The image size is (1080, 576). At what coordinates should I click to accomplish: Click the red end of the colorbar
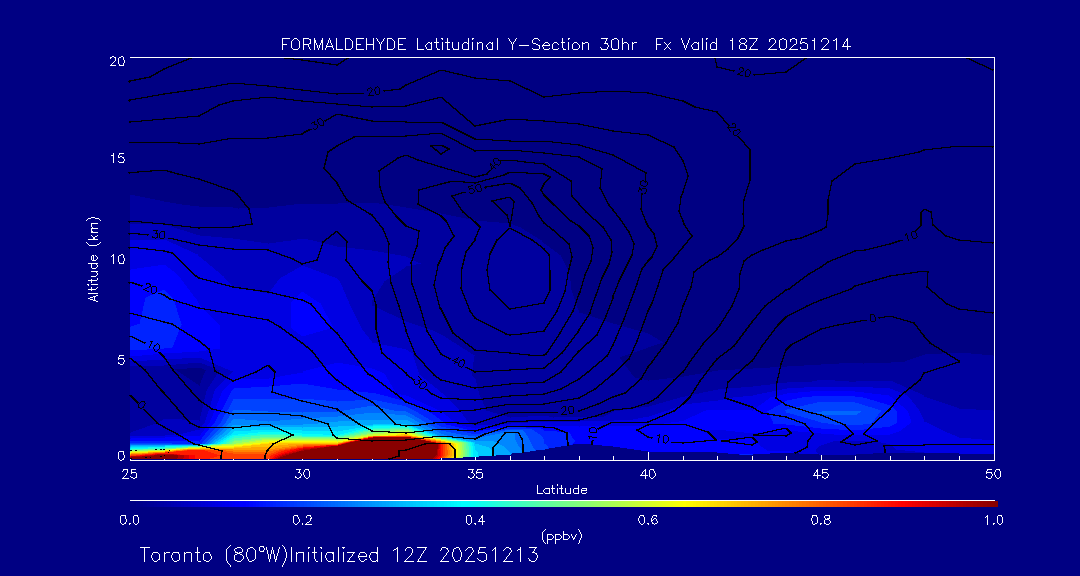pyautogui.click(x=985, y=502)
